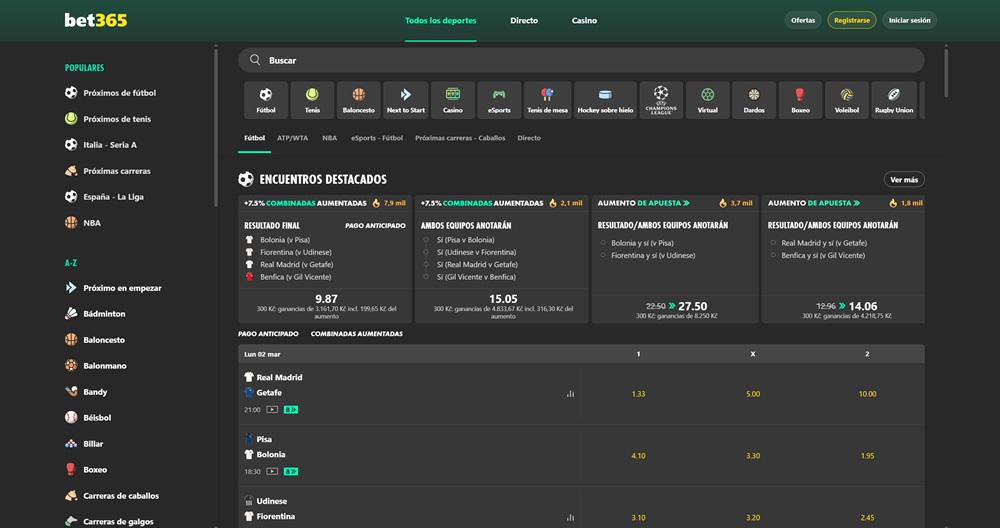Click the Ofertas button
The image size is (1000, 528).
click(803, 20)
